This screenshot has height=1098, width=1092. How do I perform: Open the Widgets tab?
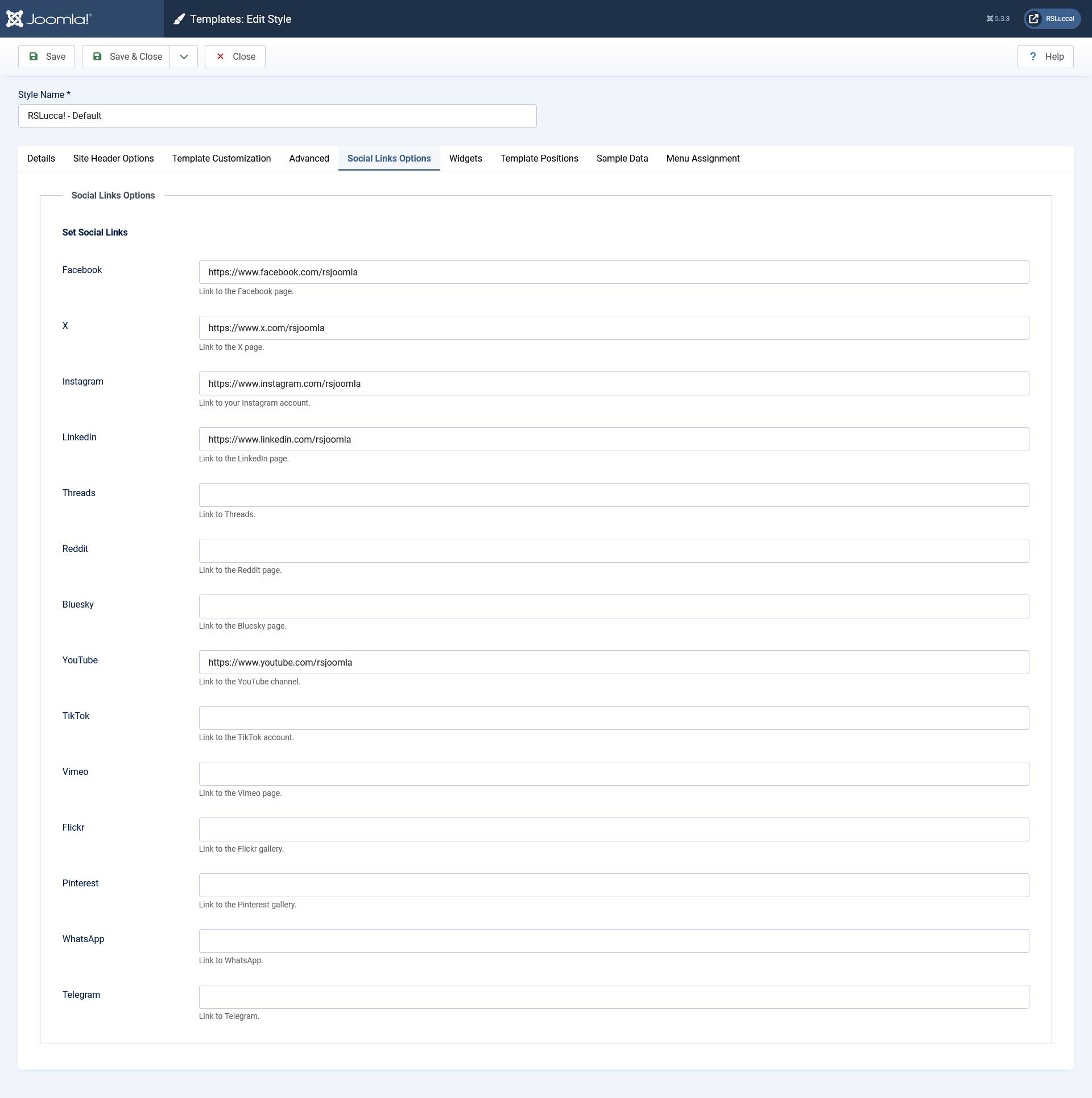(x=465, y=158)
